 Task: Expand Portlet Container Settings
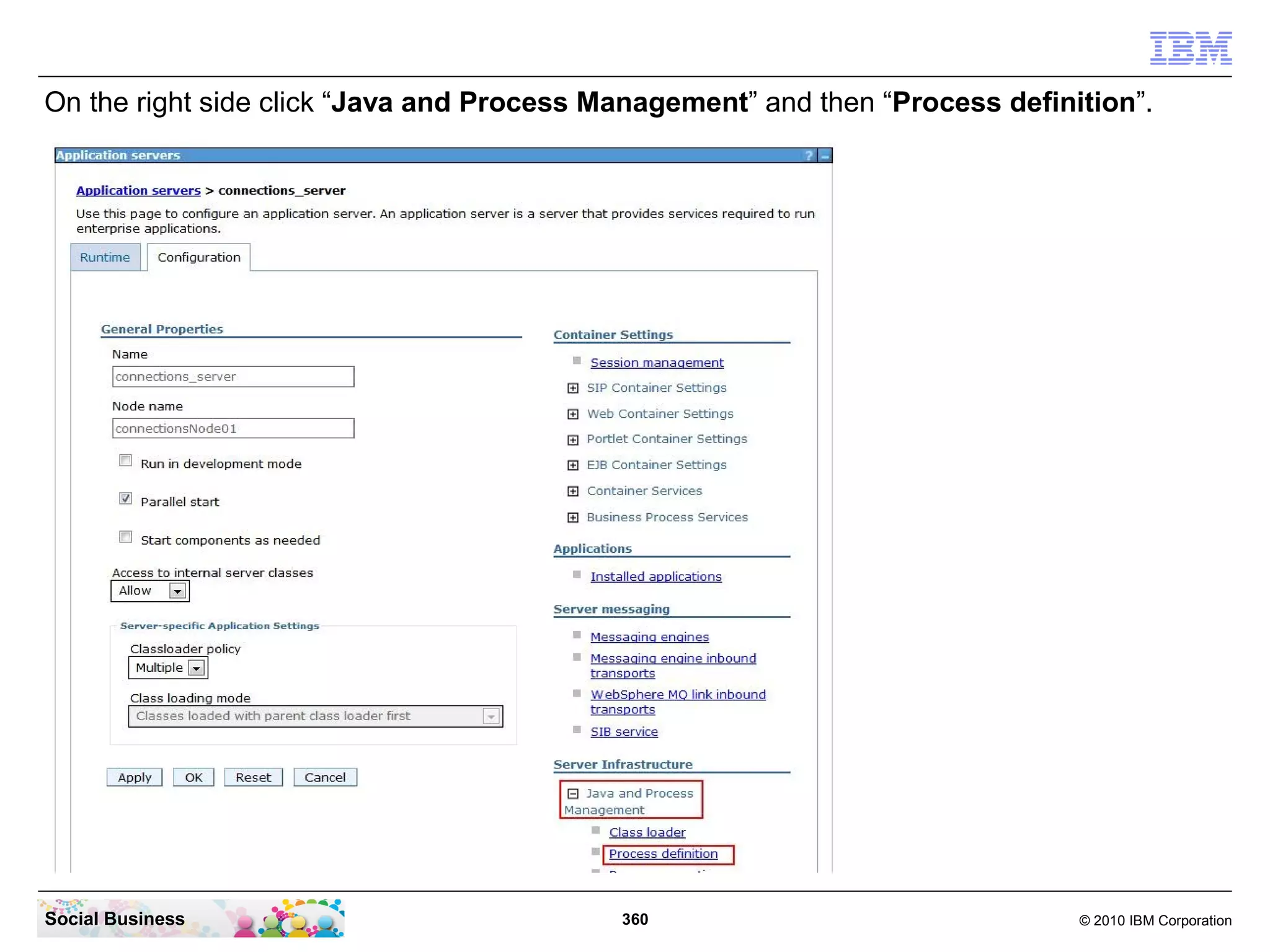(x=573, y=439)
